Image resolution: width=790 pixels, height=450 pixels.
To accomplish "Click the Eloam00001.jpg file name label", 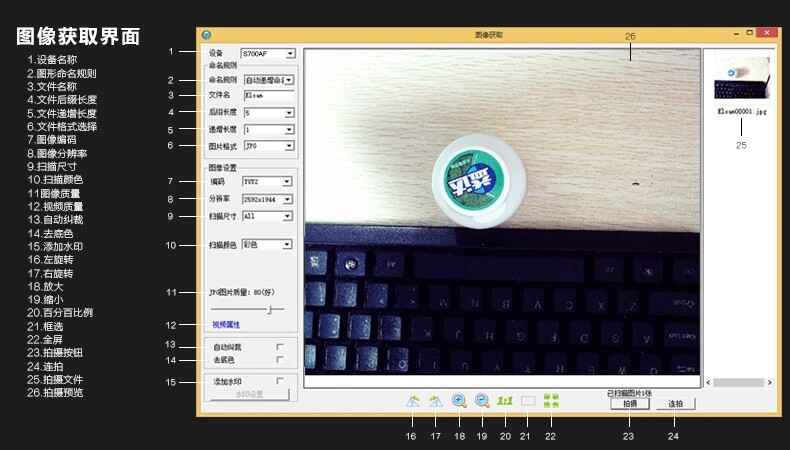I will 742,111.
